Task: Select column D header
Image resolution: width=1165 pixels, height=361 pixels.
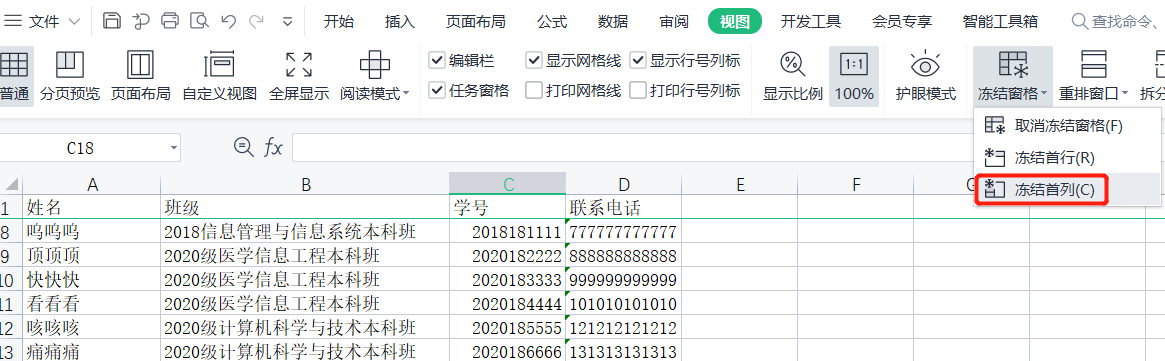Action: click(624, 184)
